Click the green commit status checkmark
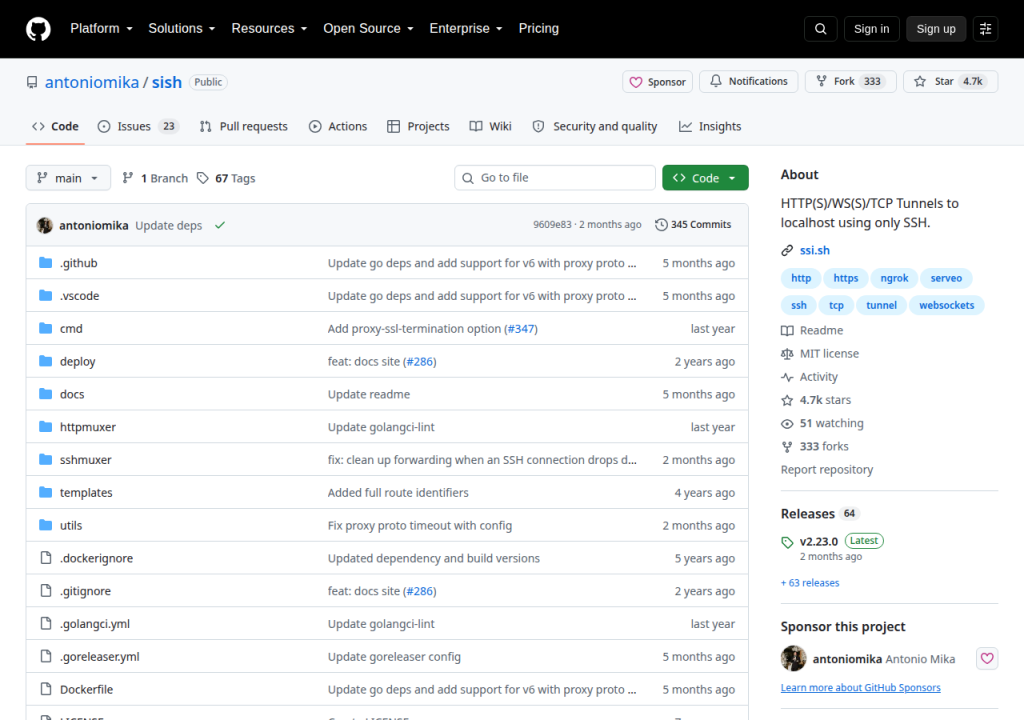The height and width of the screenshot is (720, 1024). (x=220, y=225)
